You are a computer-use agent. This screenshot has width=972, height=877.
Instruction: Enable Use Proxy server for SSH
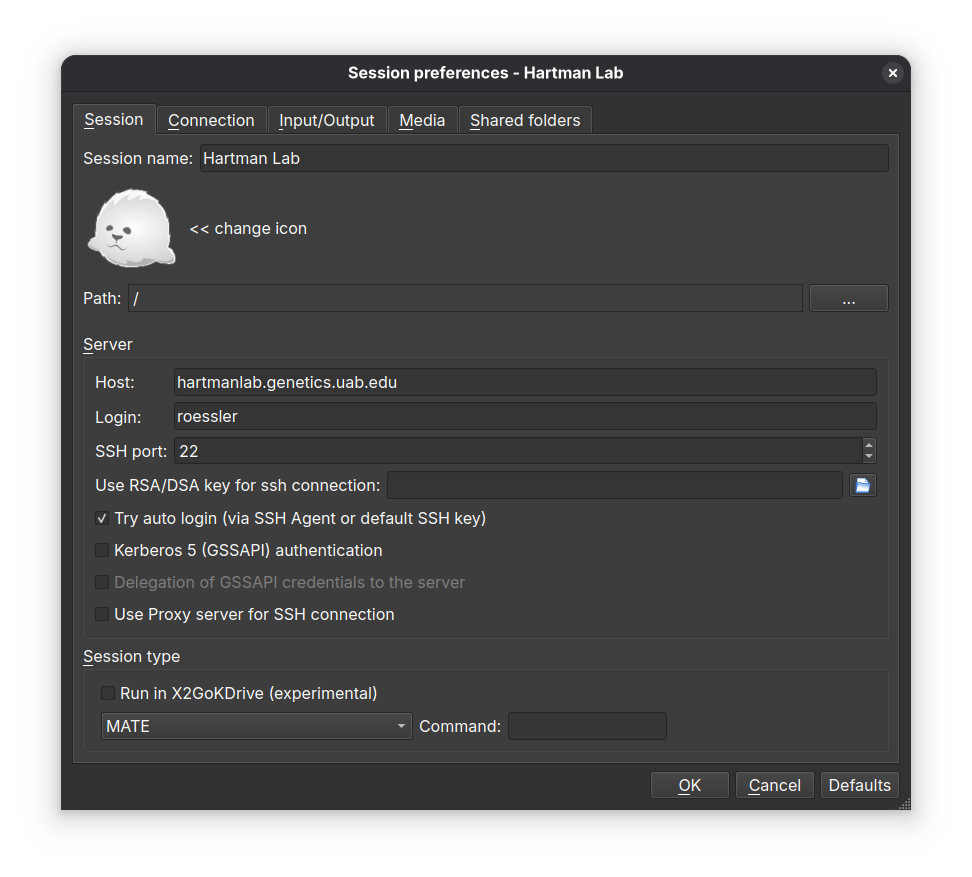pyautogui.click(x=102, y=614)
